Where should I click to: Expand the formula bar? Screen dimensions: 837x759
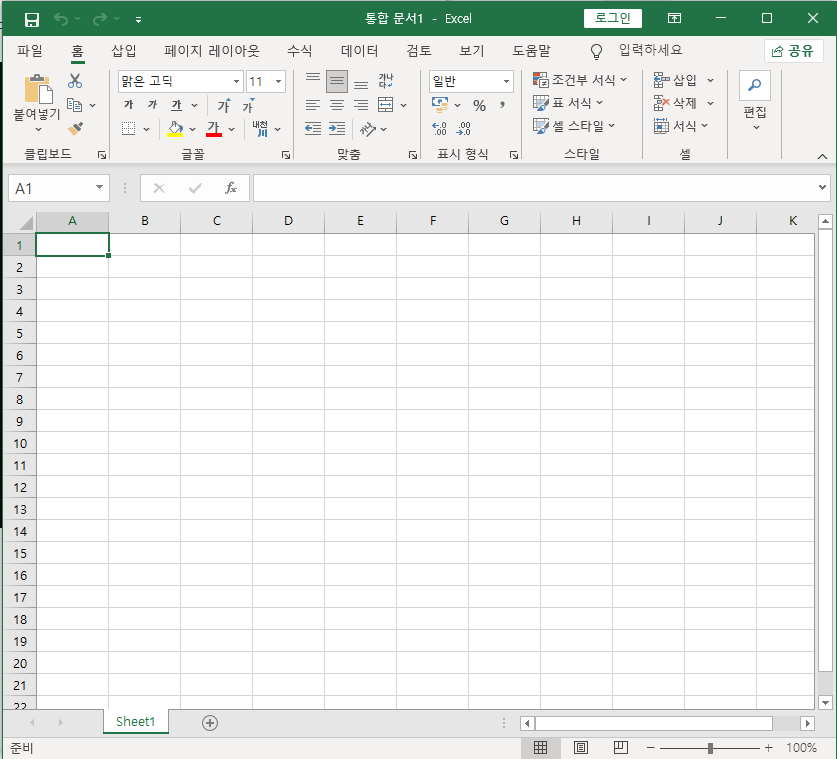tap(822, 187)
